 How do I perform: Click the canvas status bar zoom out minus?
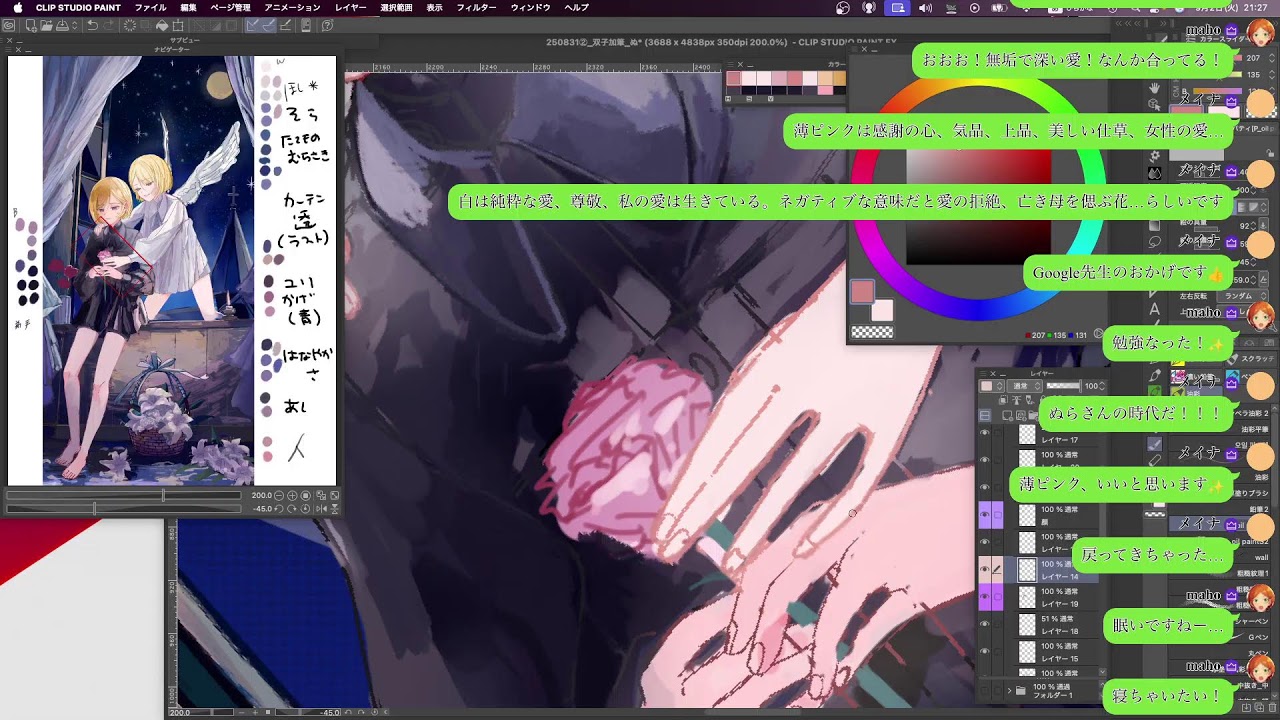pos(242,712)
